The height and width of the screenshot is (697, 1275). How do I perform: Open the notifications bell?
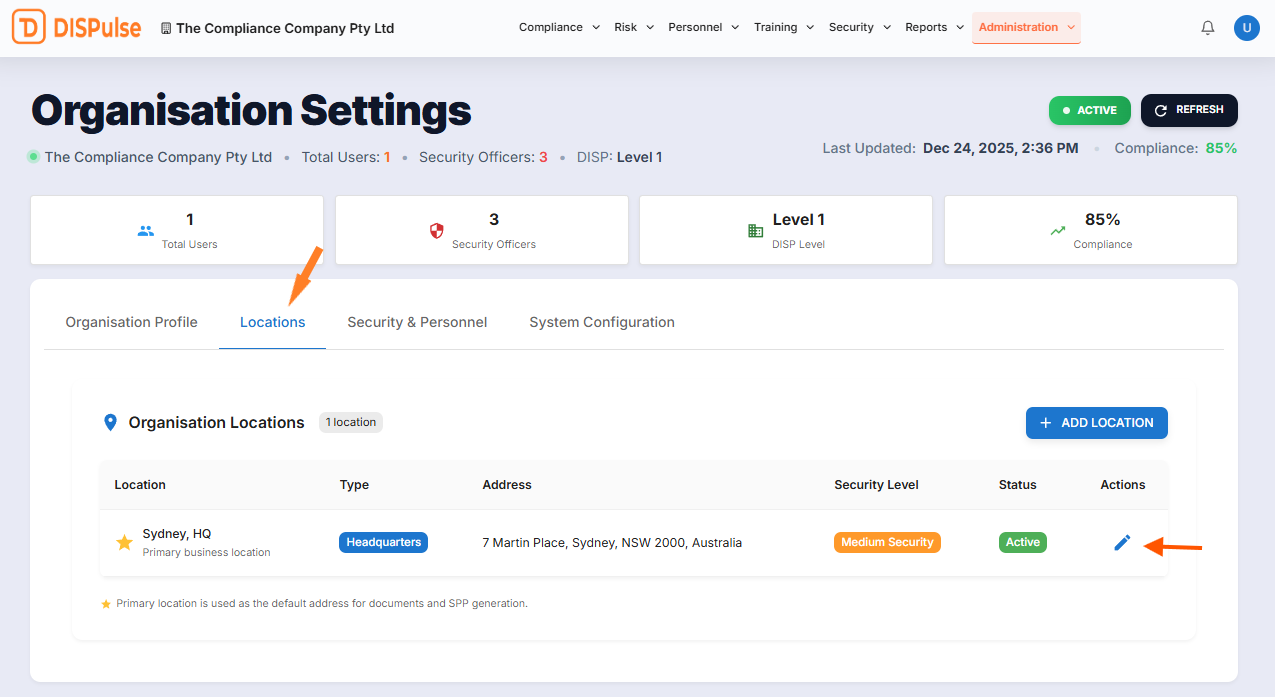[1208, 28]
